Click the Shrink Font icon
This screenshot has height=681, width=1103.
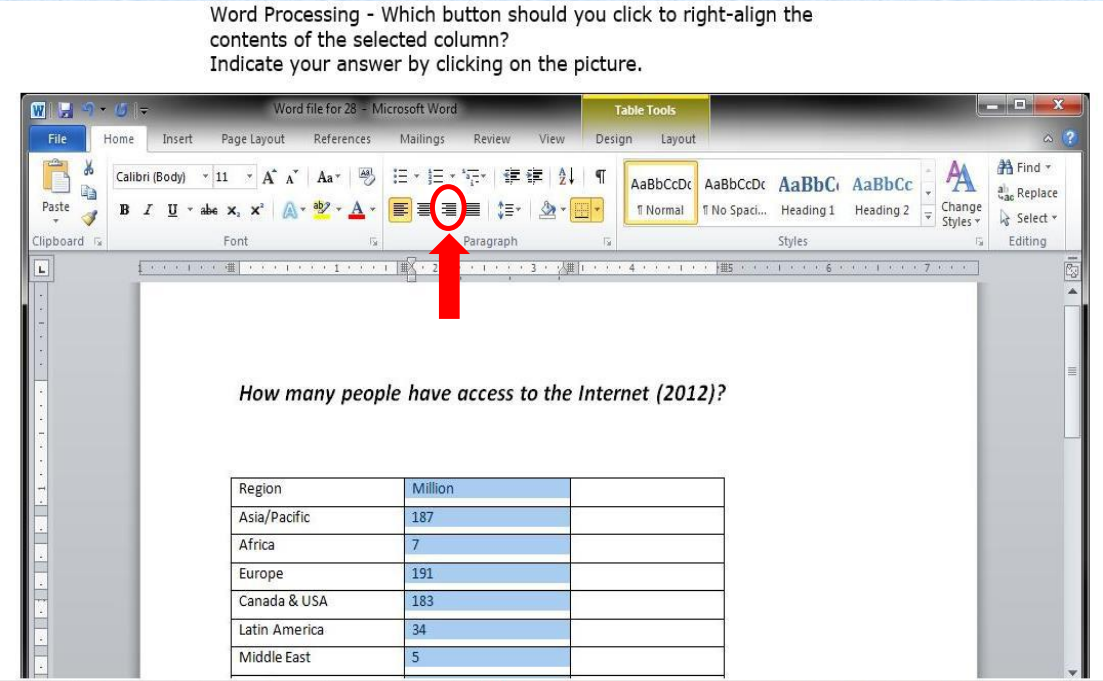click(292, 177)
